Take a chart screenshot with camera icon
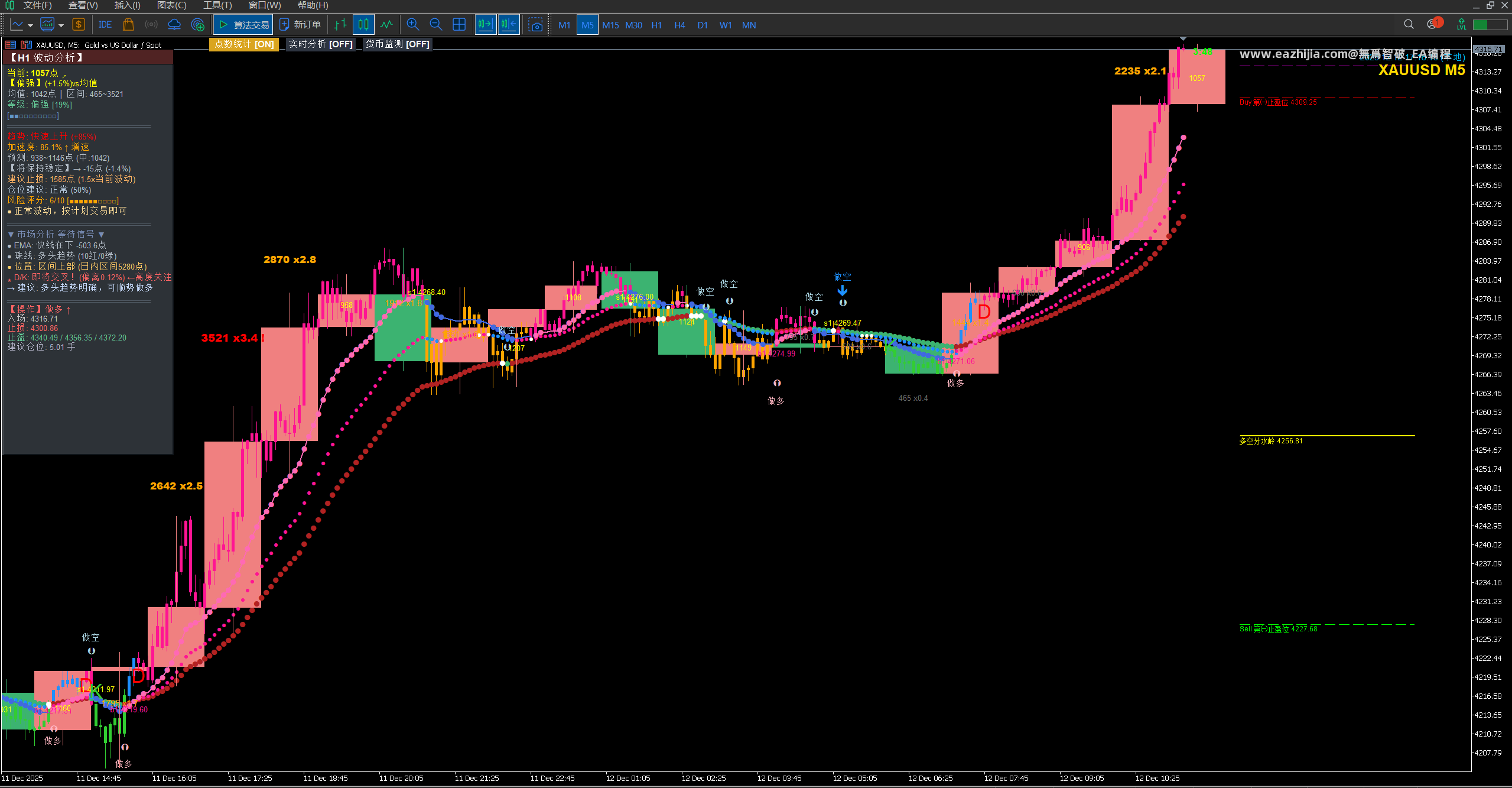 click(x=535, y=25)
